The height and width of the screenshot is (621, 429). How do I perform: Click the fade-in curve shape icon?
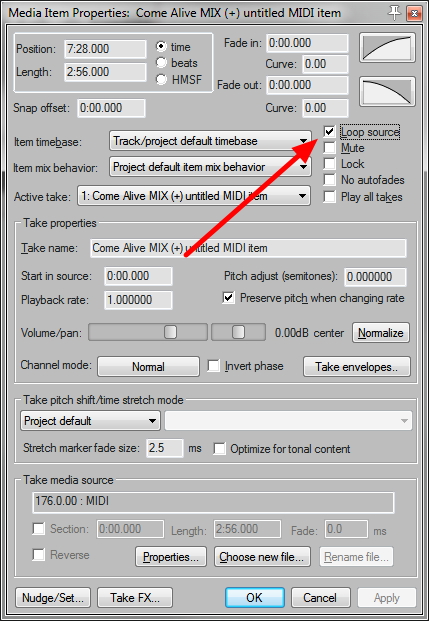387,48
